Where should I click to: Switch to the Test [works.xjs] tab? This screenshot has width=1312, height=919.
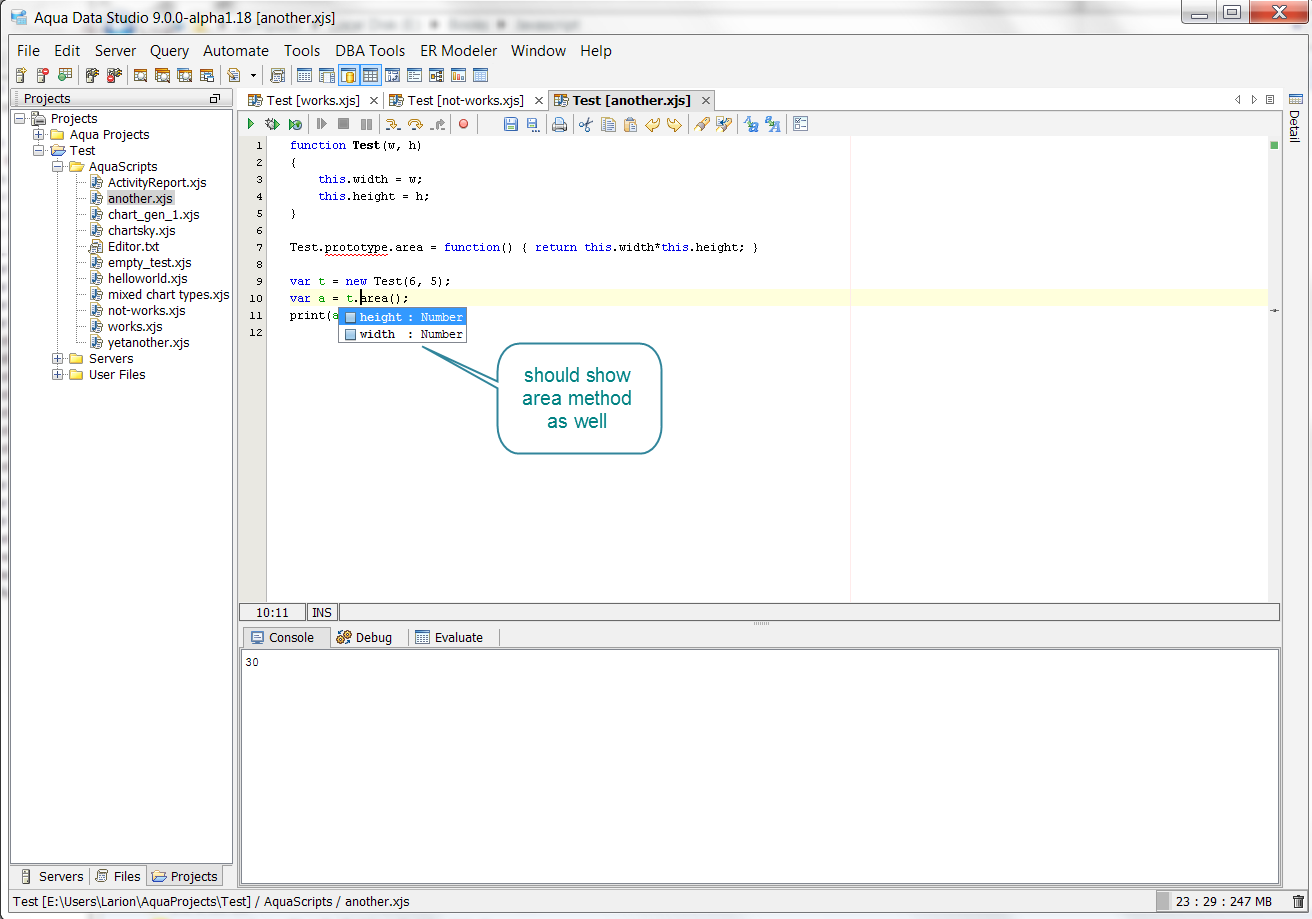[313, 100]
